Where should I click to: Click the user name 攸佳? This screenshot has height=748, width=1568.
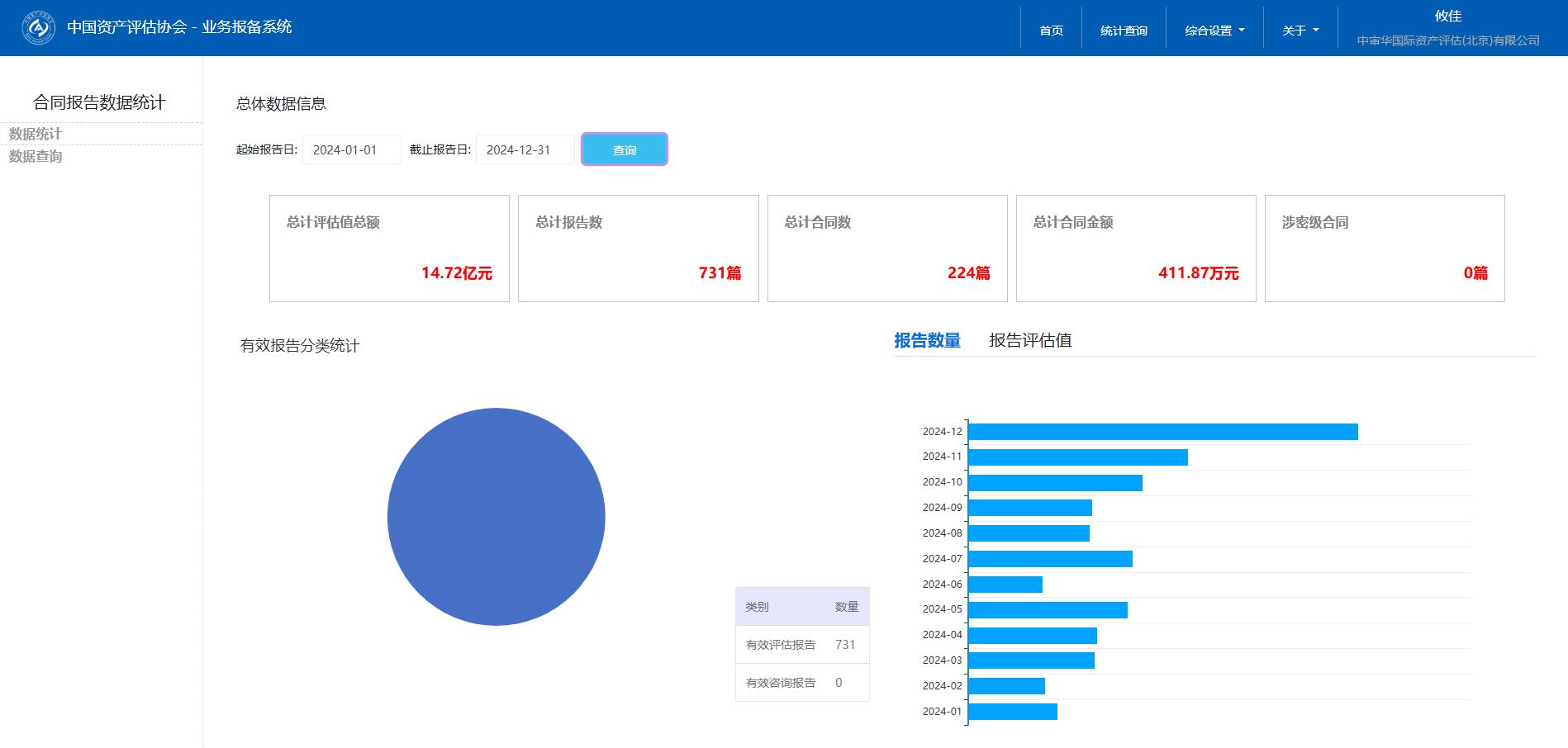[1447, 17]
